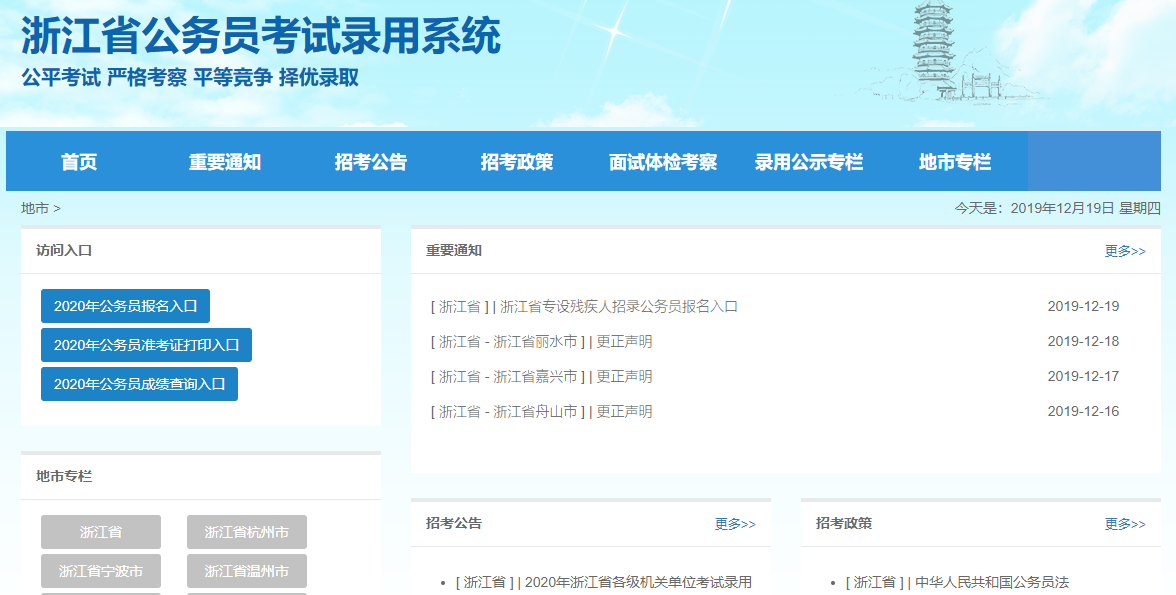This screenshot has width=1176, height=595.
Task: Expand 更多>> in the 招考政策 panel
Action: pos(1125,524)
